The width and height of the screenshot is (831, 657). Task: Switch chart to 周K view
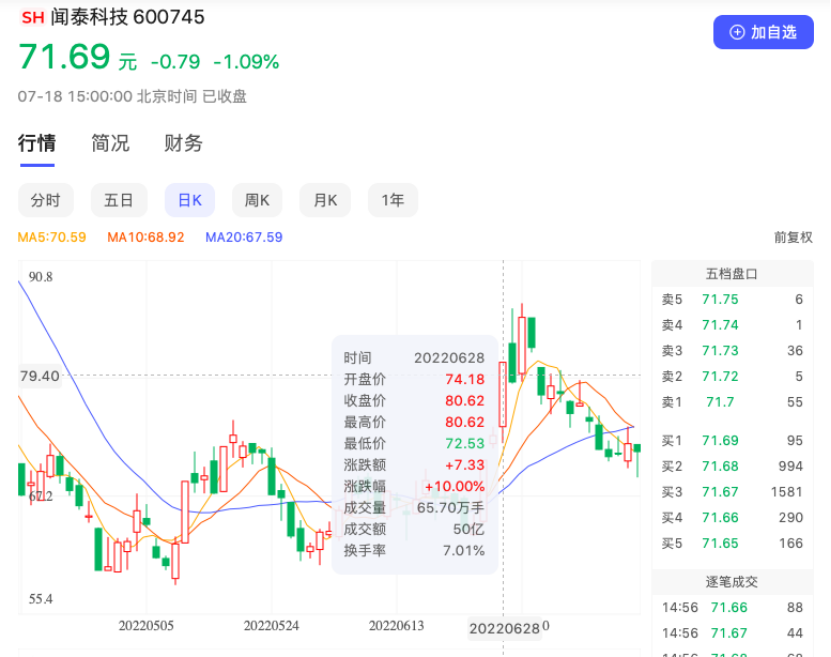click(x=257, y=200)
